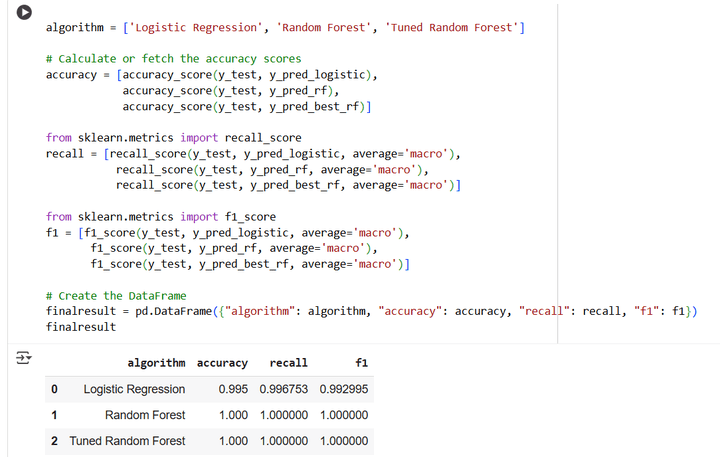The height and width of the screenshot is (457, 720).
Task: Click the 'f1' column header
Action: [x=361, y=363]
